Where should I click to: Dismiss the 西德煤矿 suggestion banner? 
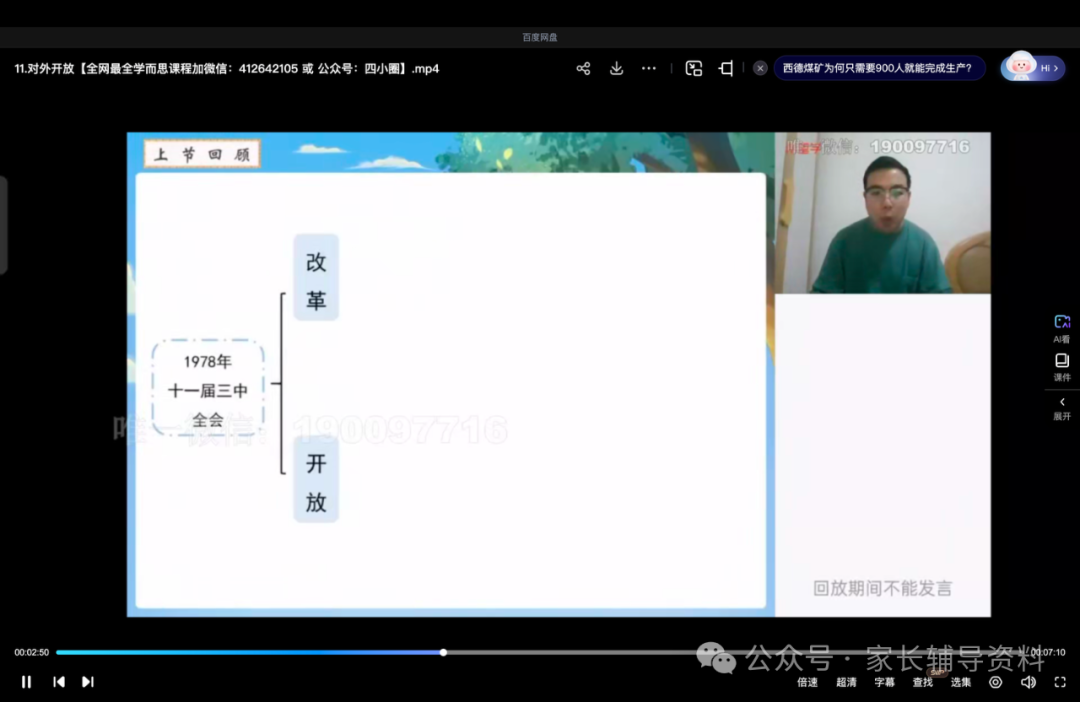click(760, 68)
